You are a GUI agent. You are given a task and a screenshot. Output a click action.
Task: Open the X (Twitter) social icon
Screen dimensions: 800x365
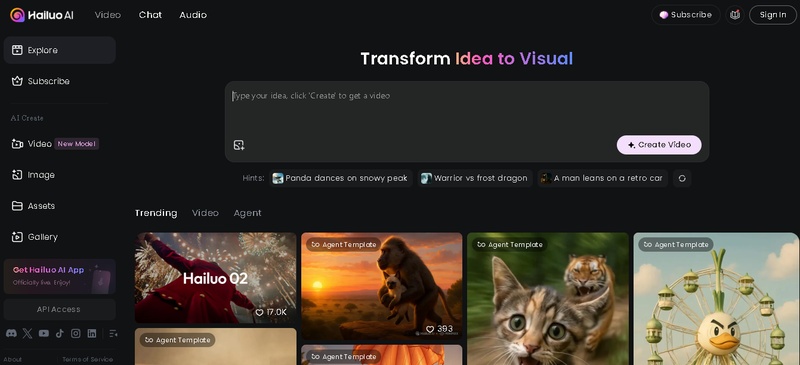pos(28,333)
